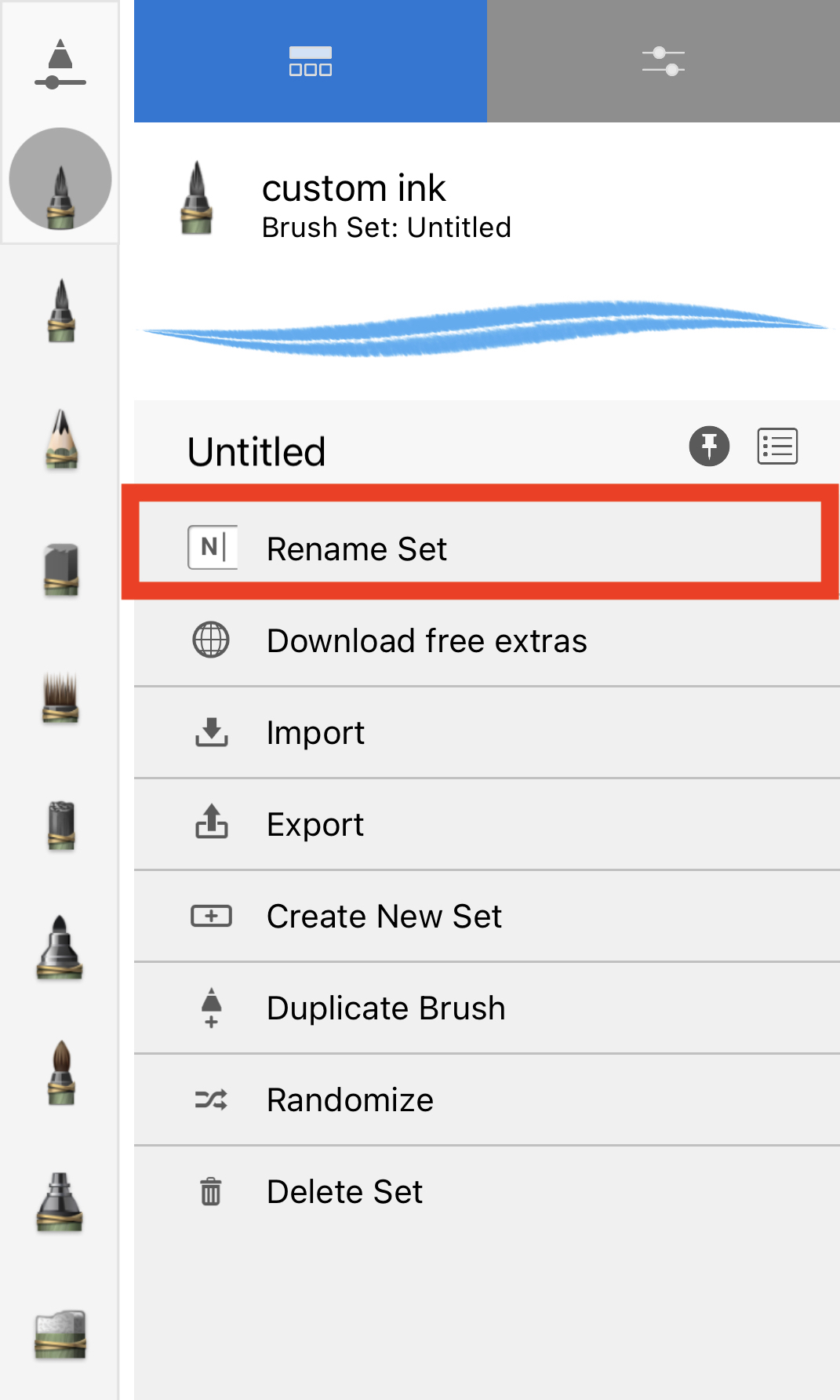Select the flat bristle fan brush

60,698
